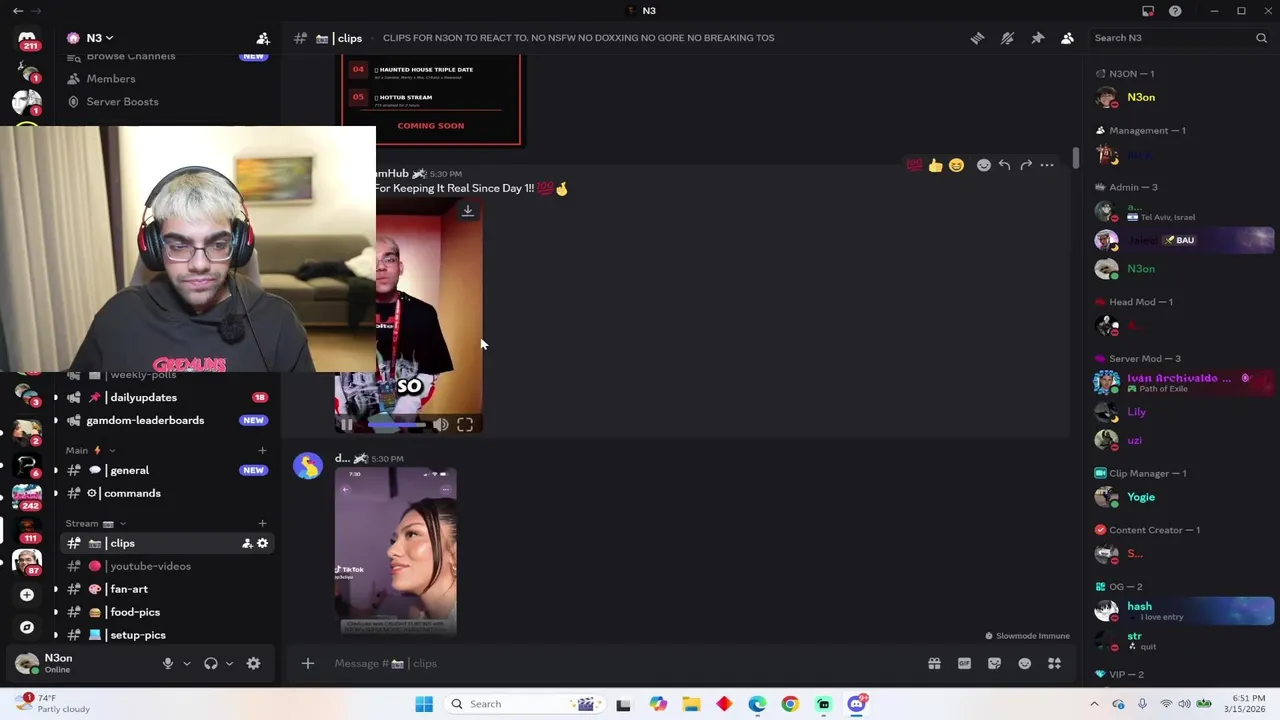
Task: Open Server Boosts
Action: pos(166,102)
